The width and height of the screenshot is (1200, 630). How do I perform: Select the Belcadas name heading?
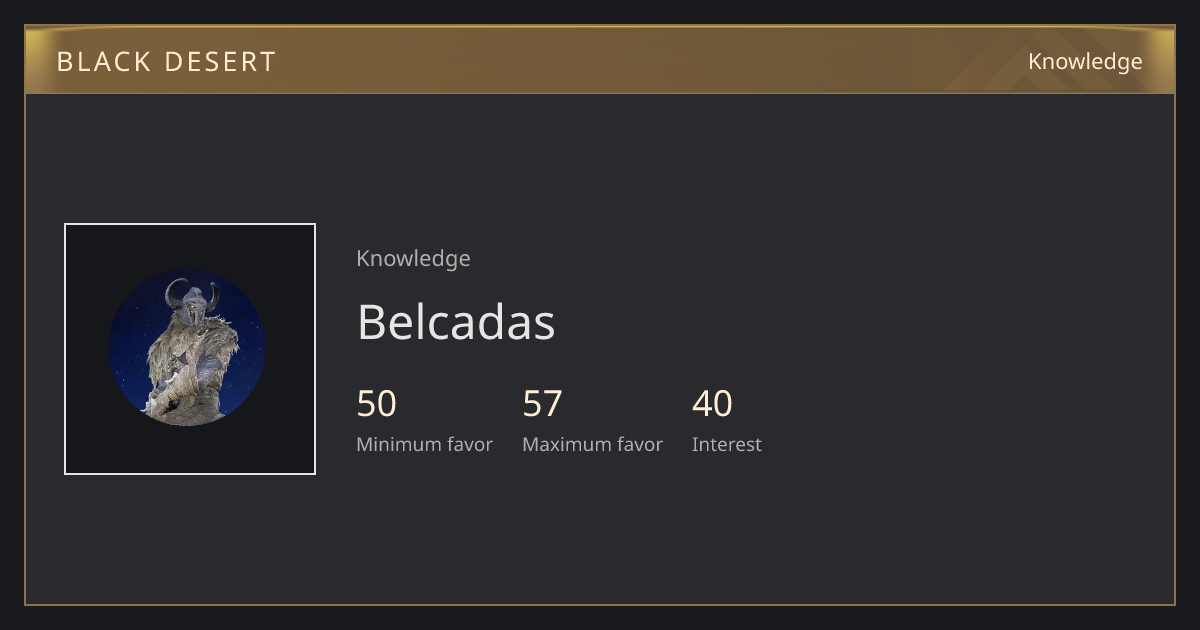456,322
